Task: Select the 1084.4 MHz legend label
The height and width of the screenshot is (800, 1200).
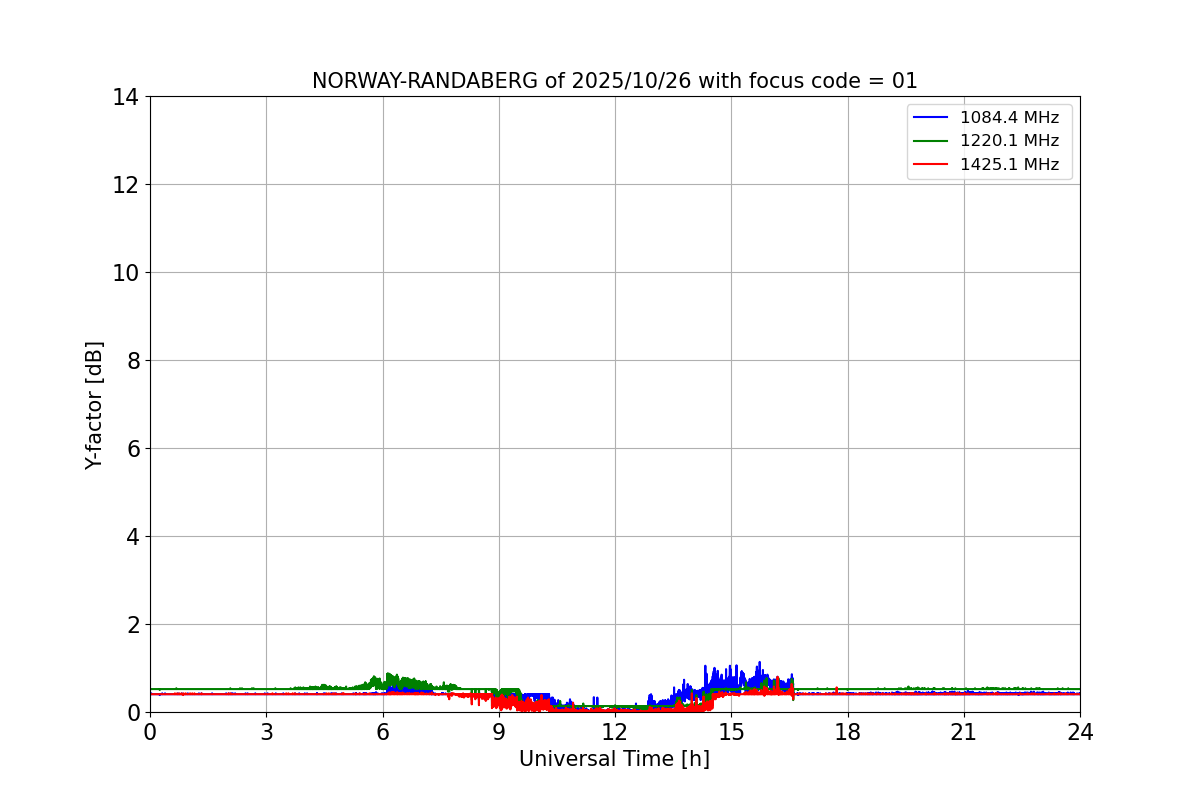Action: click(1009, 118)
